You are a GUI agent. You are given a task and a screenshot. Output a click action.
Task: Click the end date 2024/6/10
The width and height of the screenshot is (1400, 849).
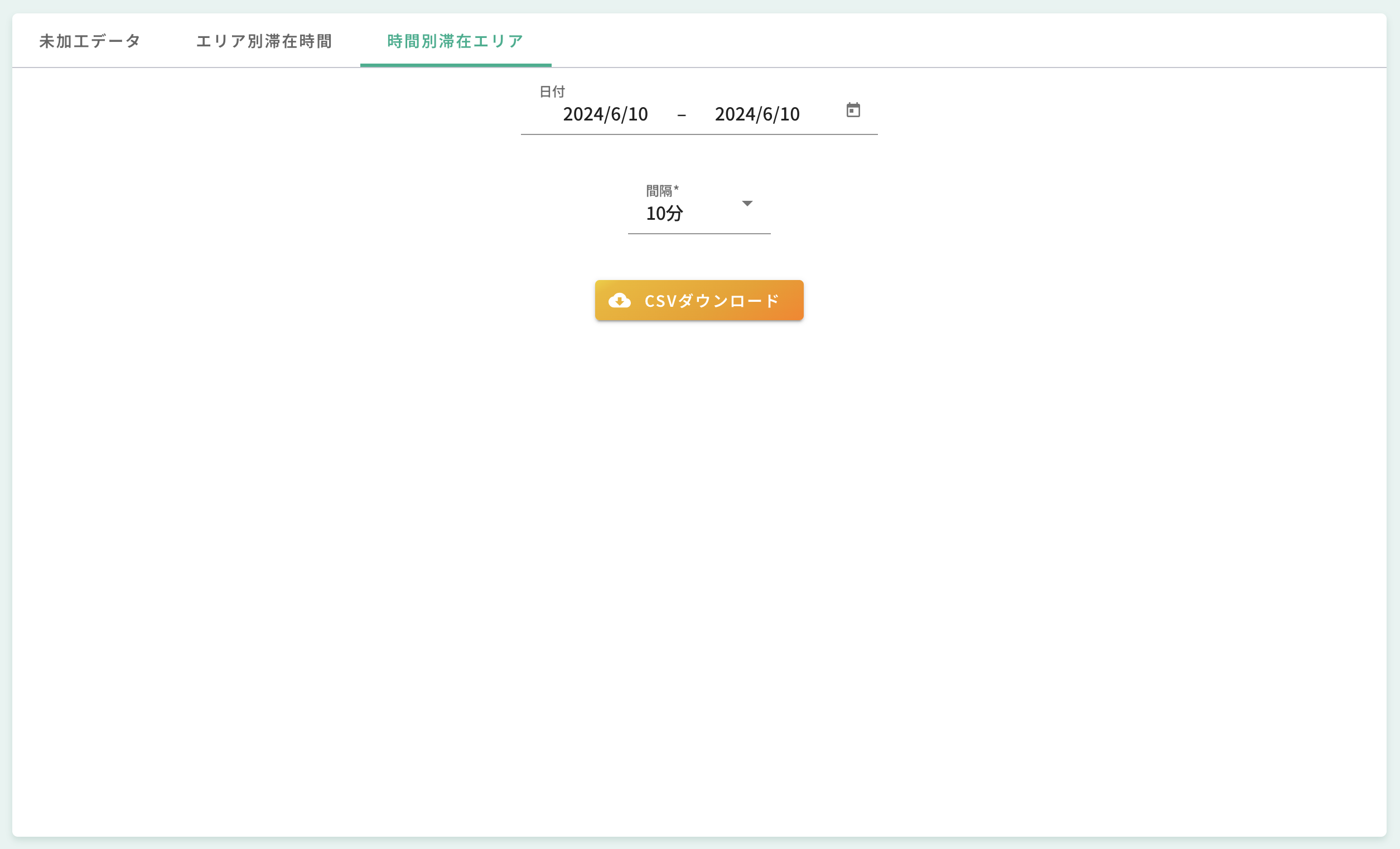(757, 114)
